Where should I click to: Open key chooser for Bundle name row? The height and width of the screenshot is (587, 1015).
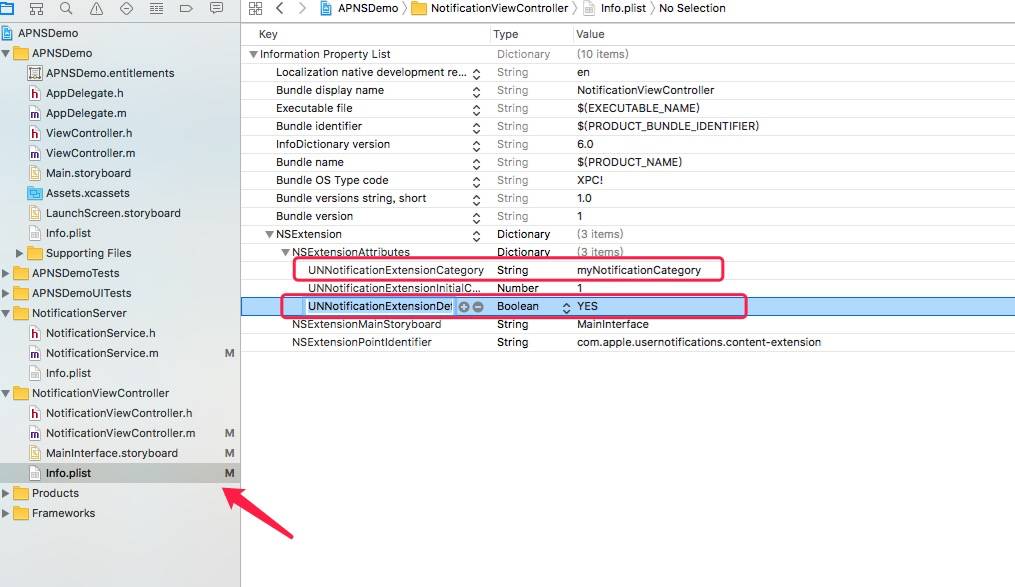coord(476,164)
